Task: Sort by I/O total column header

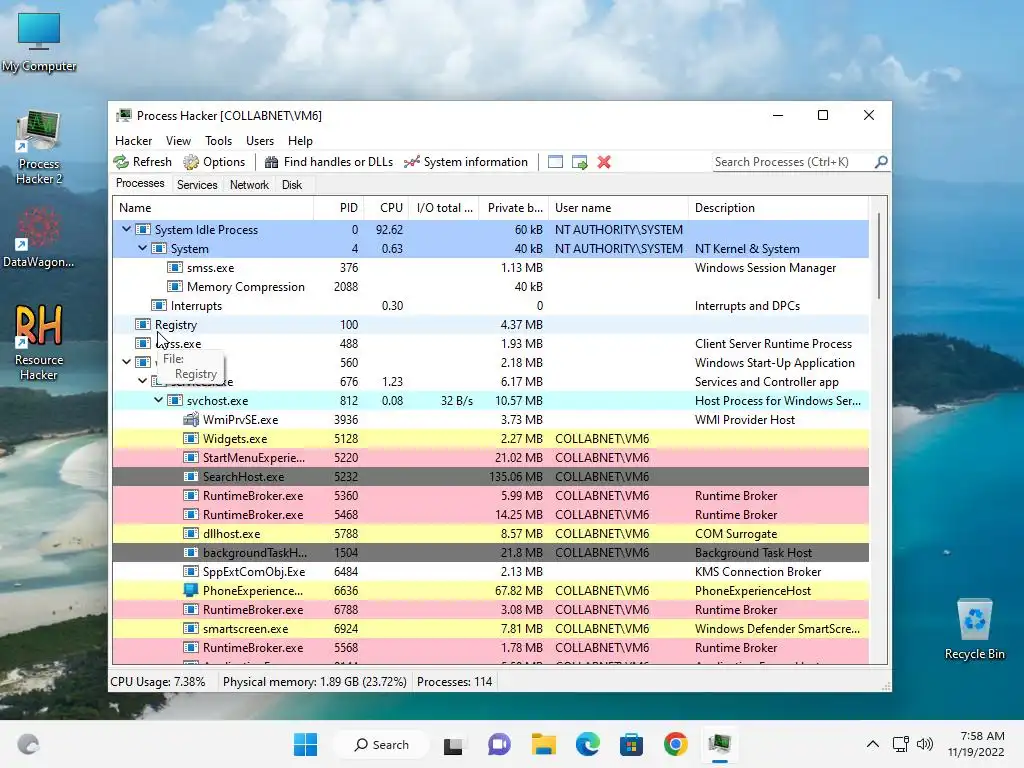Action: [444, 208]
